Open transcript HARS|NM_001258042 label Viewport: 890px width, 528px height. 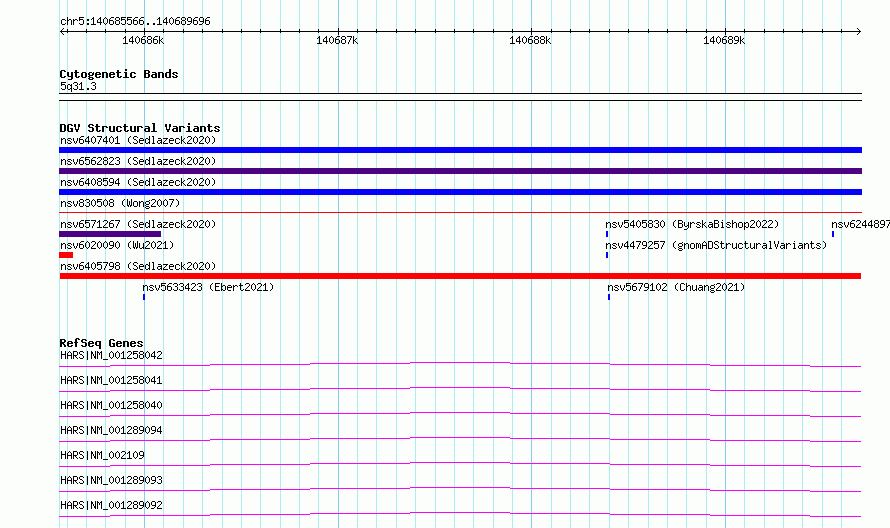111,355
